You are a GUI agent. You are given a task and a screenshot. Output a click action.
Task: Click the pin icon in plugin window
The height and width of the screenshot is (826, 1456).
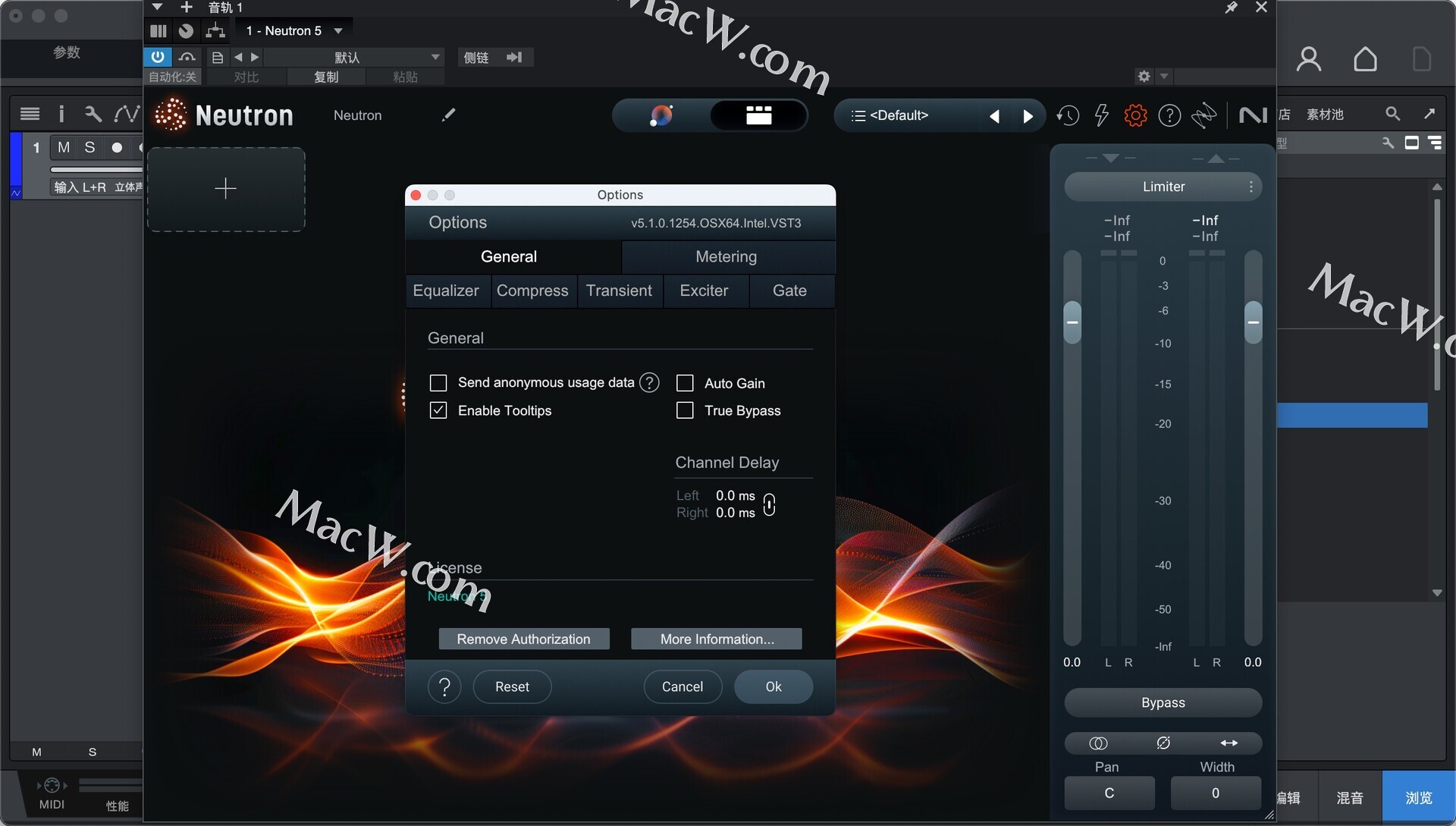point(1232,8)
